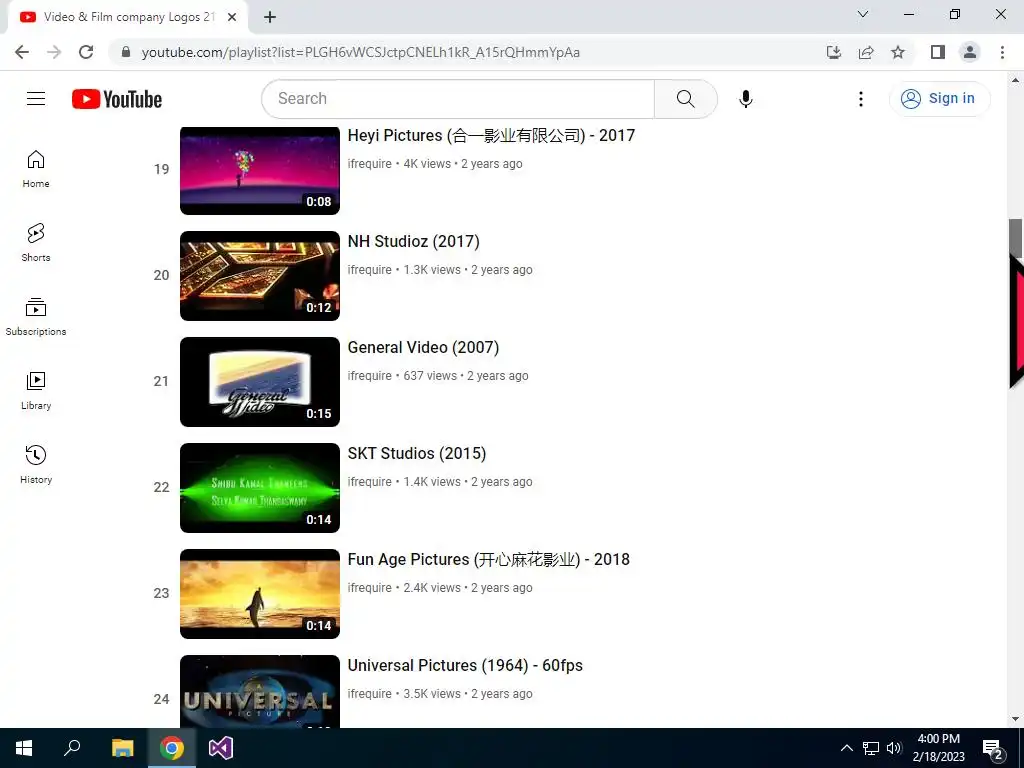Open the Chrome profile avatar
Viewport: 1024px width, 768px height.
970,52
